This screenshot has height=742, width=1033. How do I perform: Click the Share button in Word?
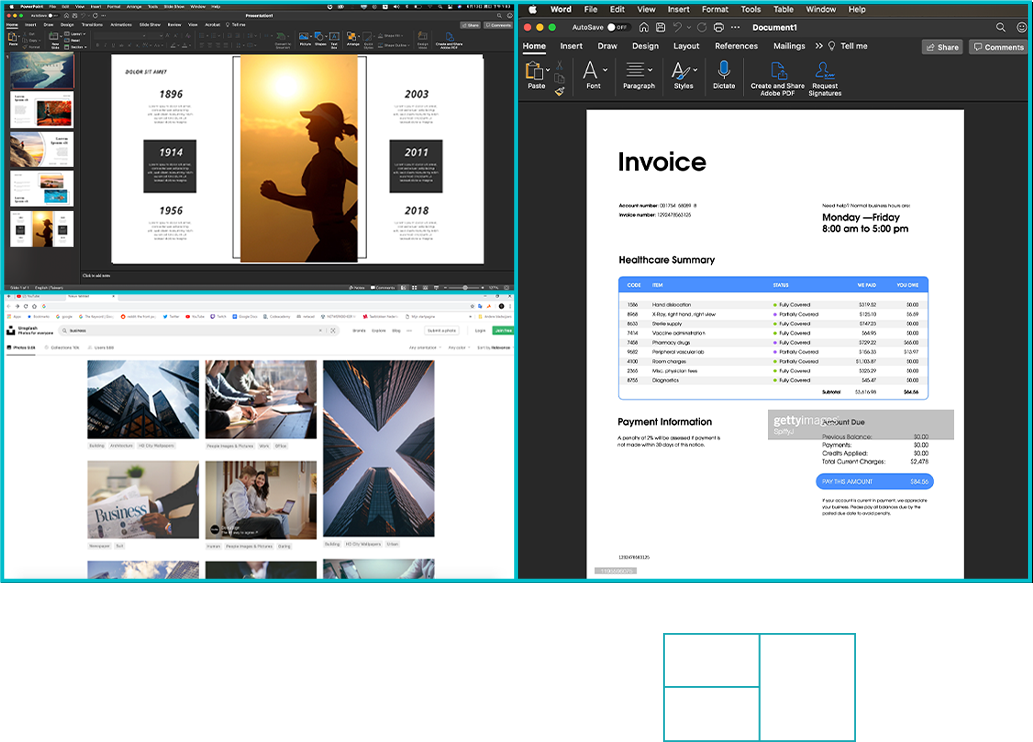pos(941,47)
